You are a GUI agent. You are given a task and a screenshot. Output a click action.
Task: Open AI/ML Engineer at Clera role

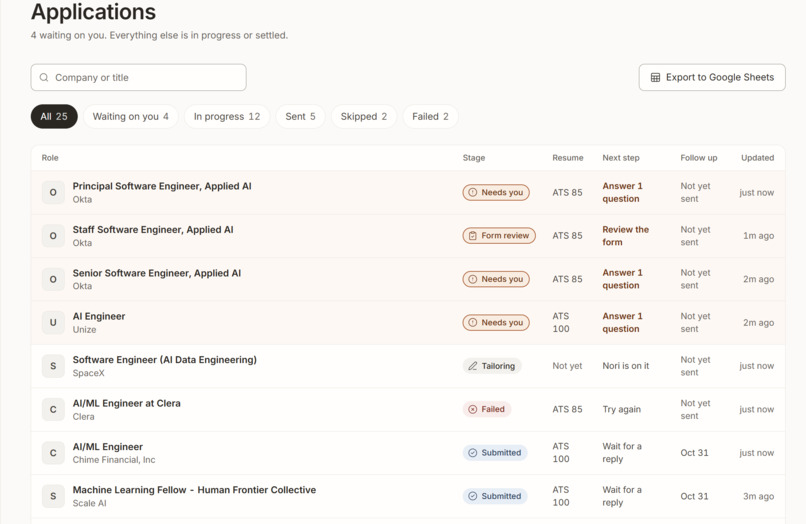[x=126, y=403]
